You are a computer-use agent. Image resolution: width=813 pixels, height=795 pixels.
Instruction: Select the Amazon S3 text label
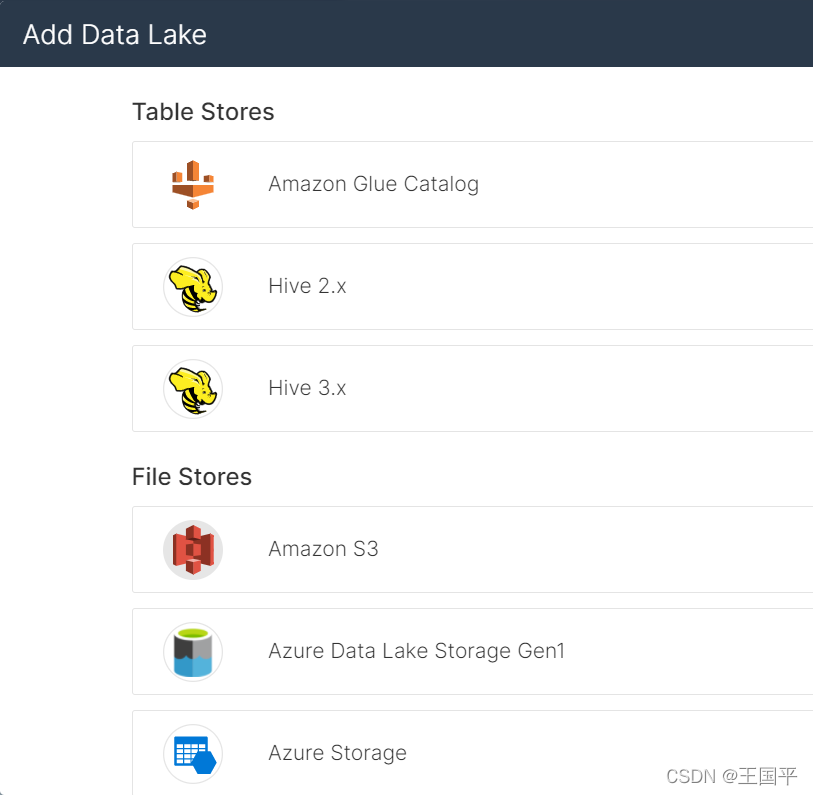point(323,549)
